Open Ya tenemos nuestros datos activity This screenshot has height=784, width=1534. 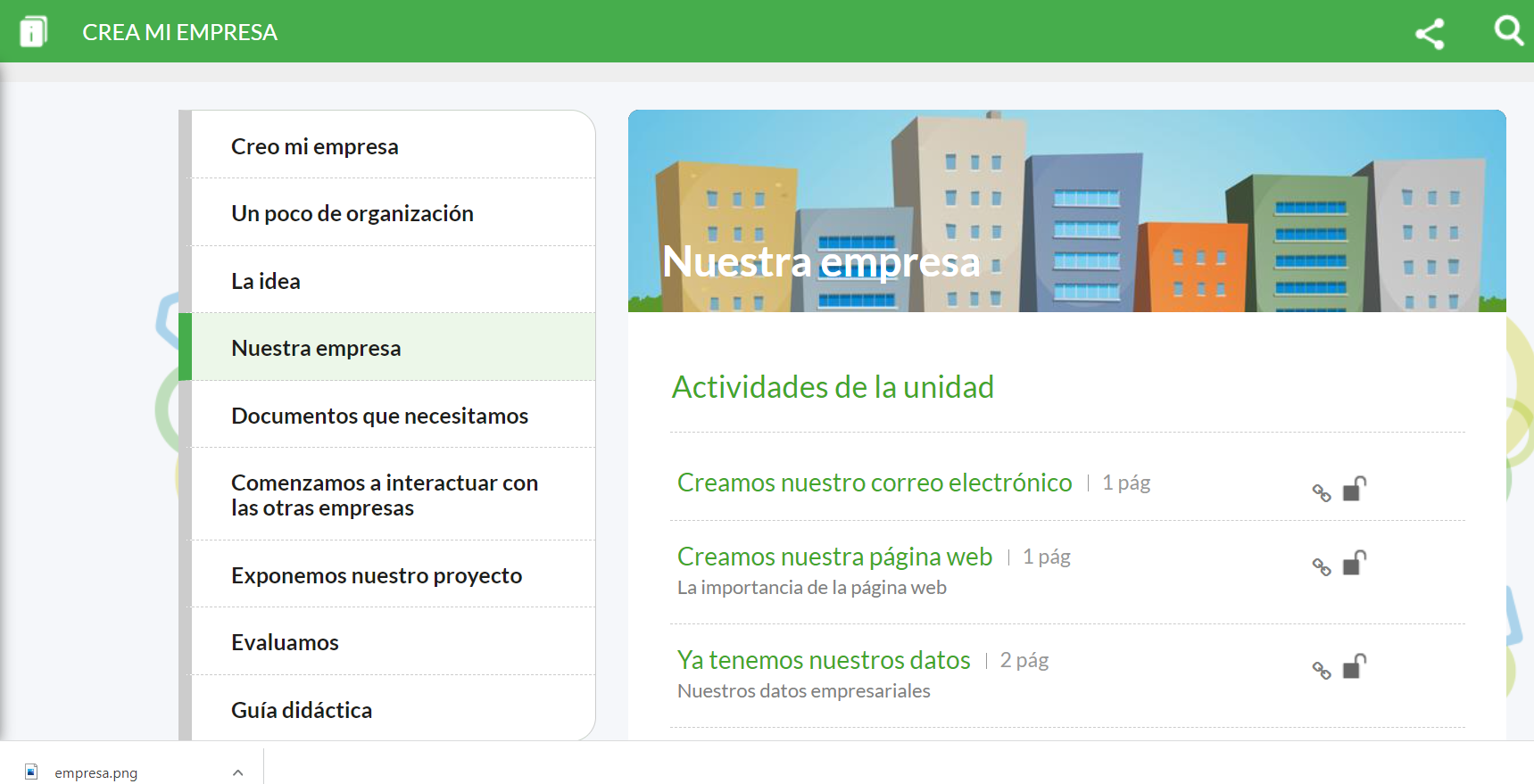point(824,660)
